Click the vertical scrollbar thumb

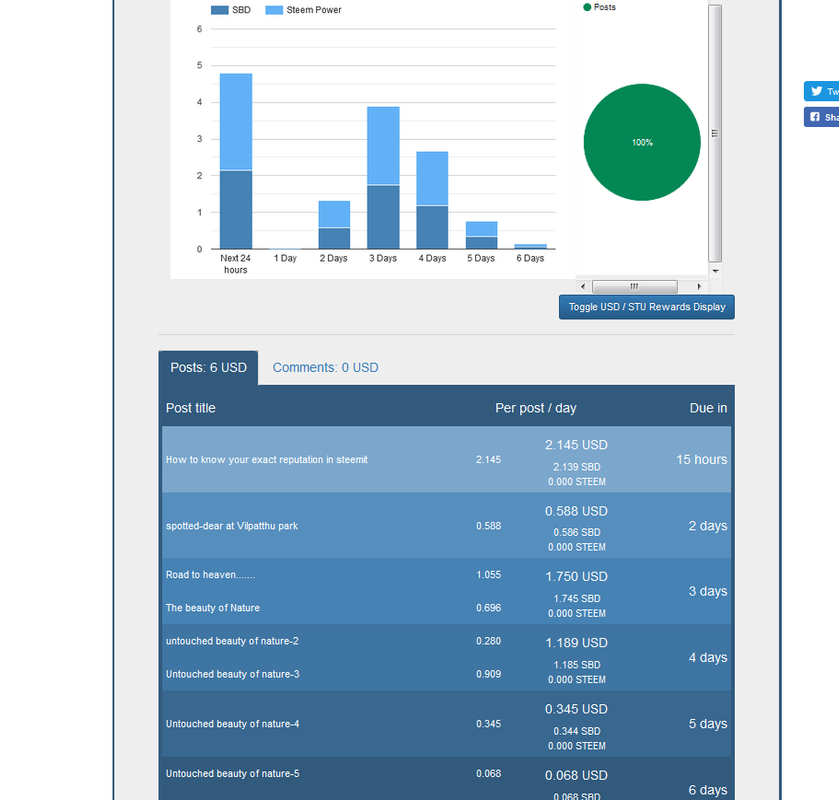click(x=715, y=134)
